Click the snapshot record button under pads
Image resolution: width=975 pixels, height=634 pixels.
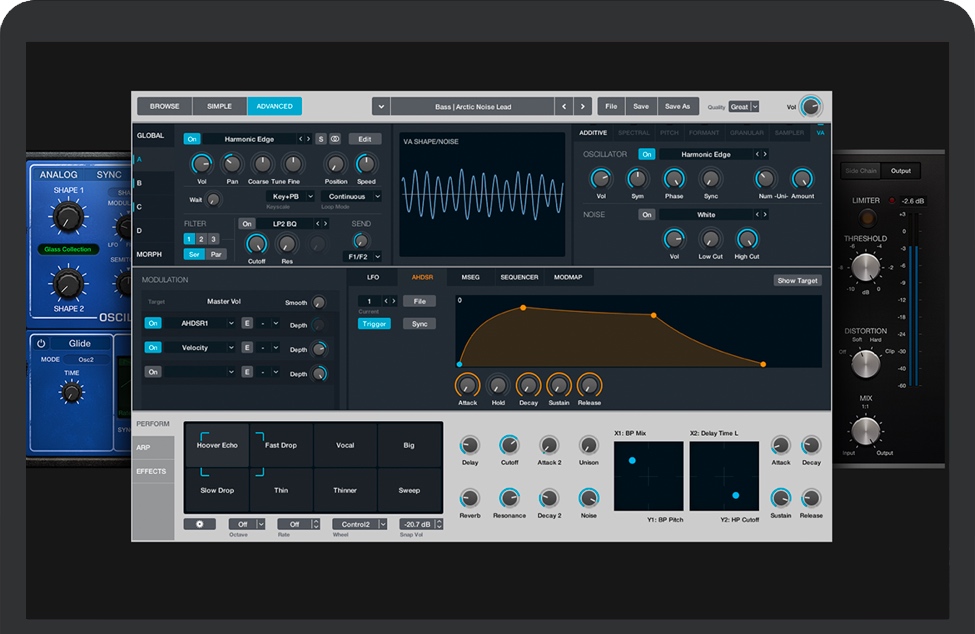click(x=199, y=524)
